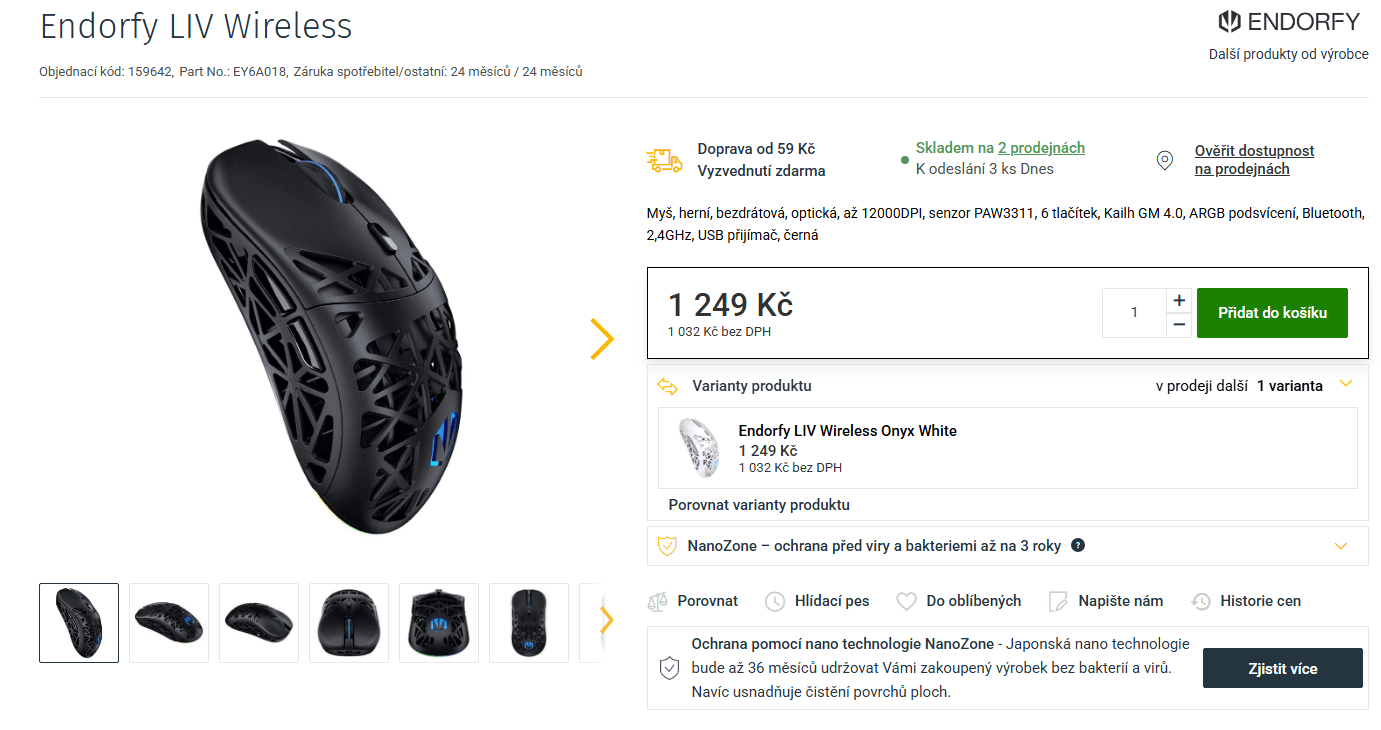This screenshot has height=730, width=1381.
Task: Click the Porovnat scales icon
Action: coord(657,601)
